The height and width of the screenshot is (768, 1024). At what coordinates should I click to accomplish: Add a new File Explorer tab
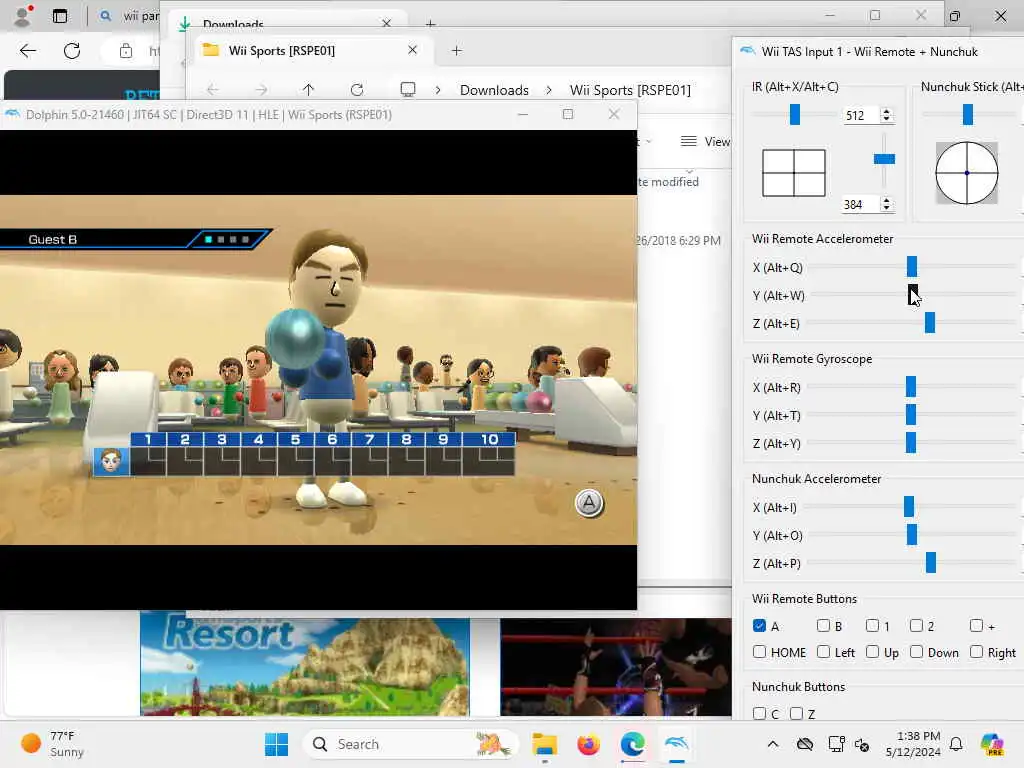coord(456,50)
